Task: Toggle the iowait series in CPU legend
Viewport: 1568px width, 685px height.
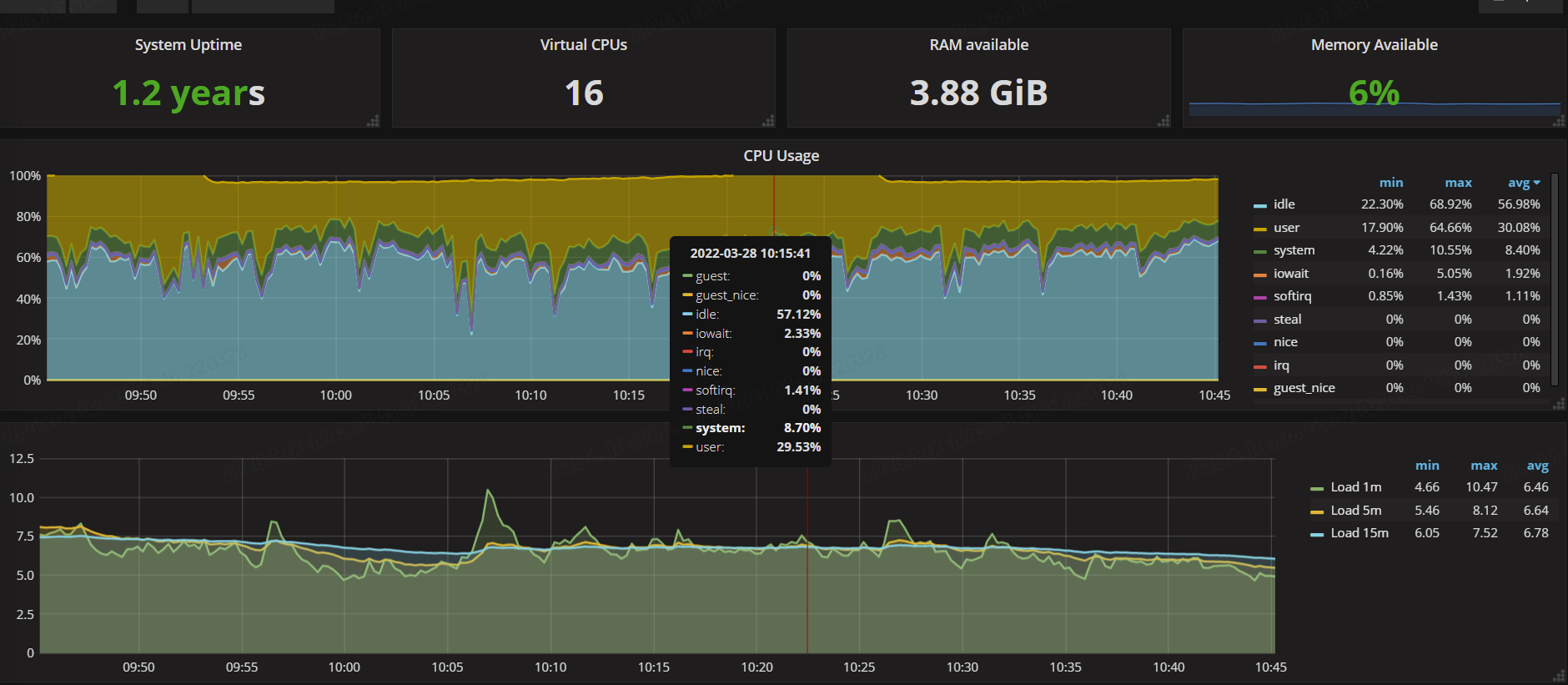Action: (x=1291, y=274)
